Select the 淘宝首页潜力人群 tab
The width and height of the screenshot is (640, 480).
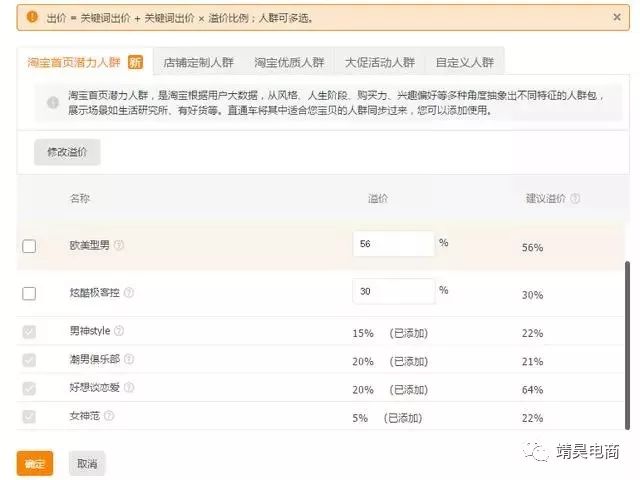(x=85, y=62)
